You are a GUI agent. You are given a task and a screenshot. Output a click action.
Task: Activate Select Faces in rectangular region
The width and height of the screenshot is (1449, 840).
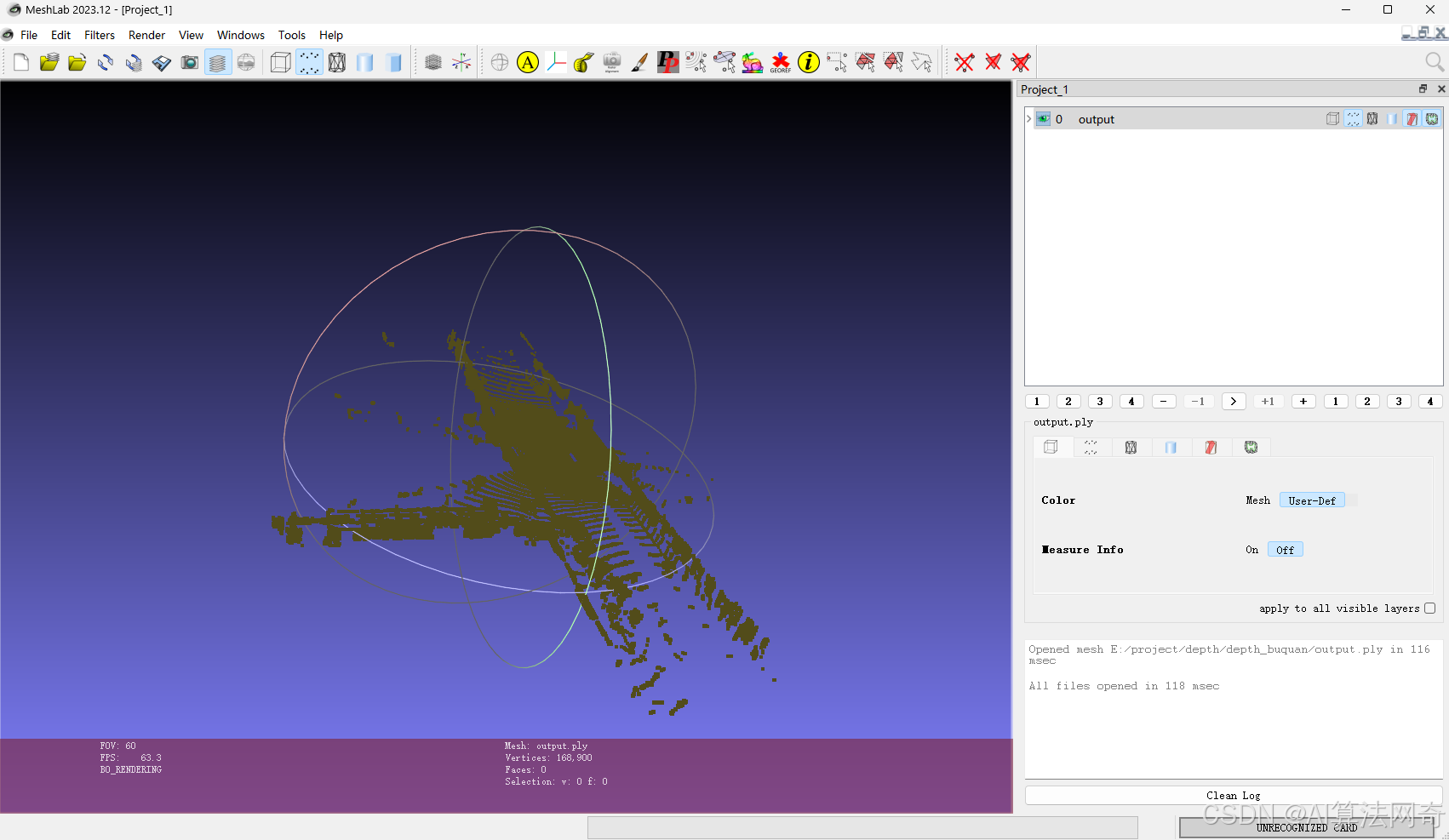tap(865, 62)
